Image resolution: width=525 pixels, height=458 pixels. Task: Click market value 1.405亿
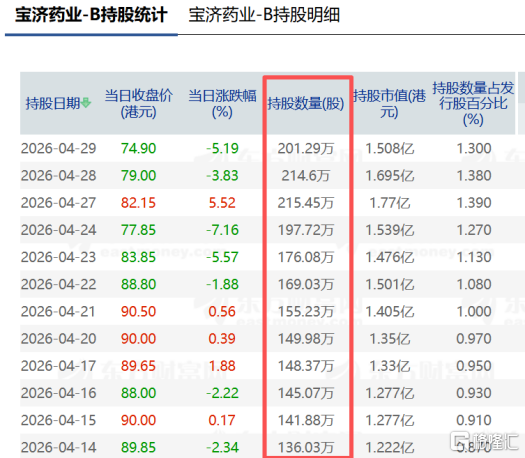click(x=390, y=311)
